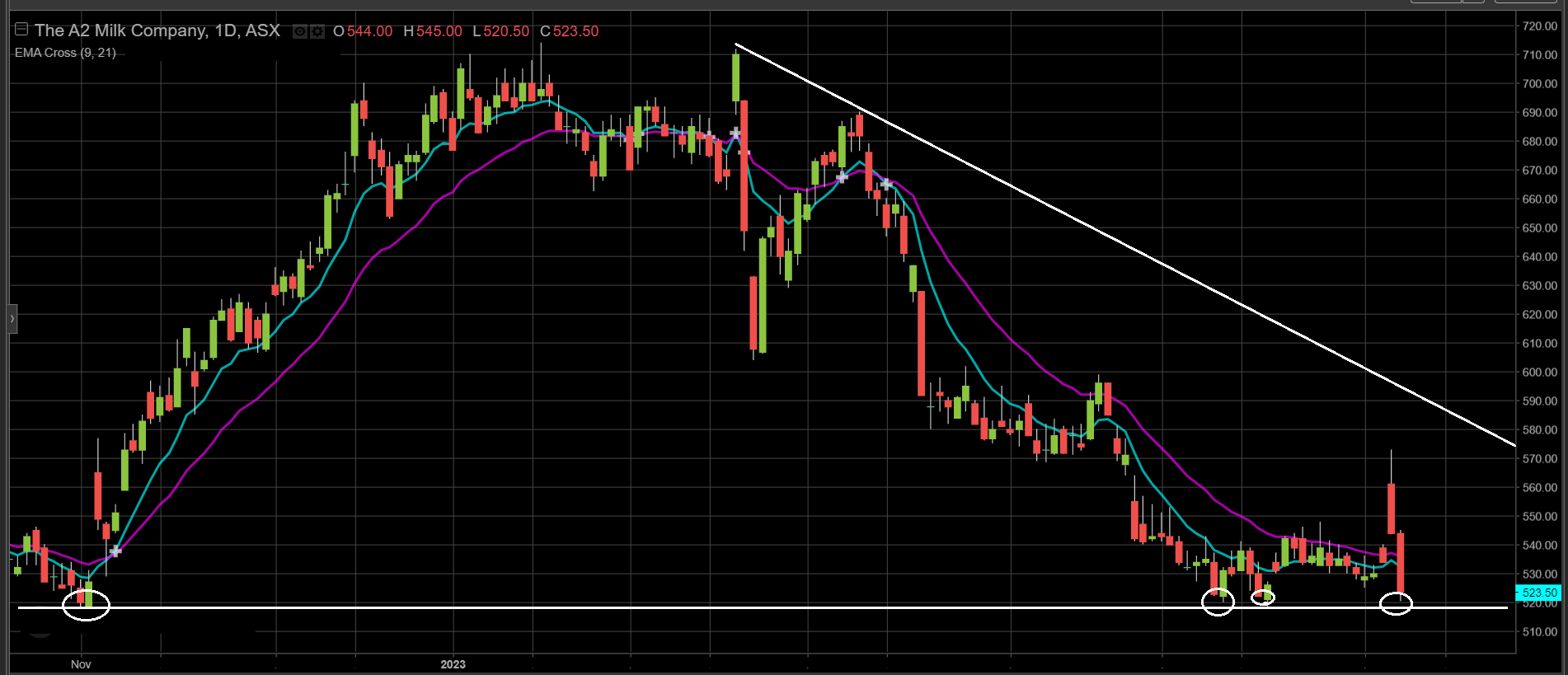Collapse the chart legend using the box icon
Screen dimensions: 1568x675
coord(21,30)
